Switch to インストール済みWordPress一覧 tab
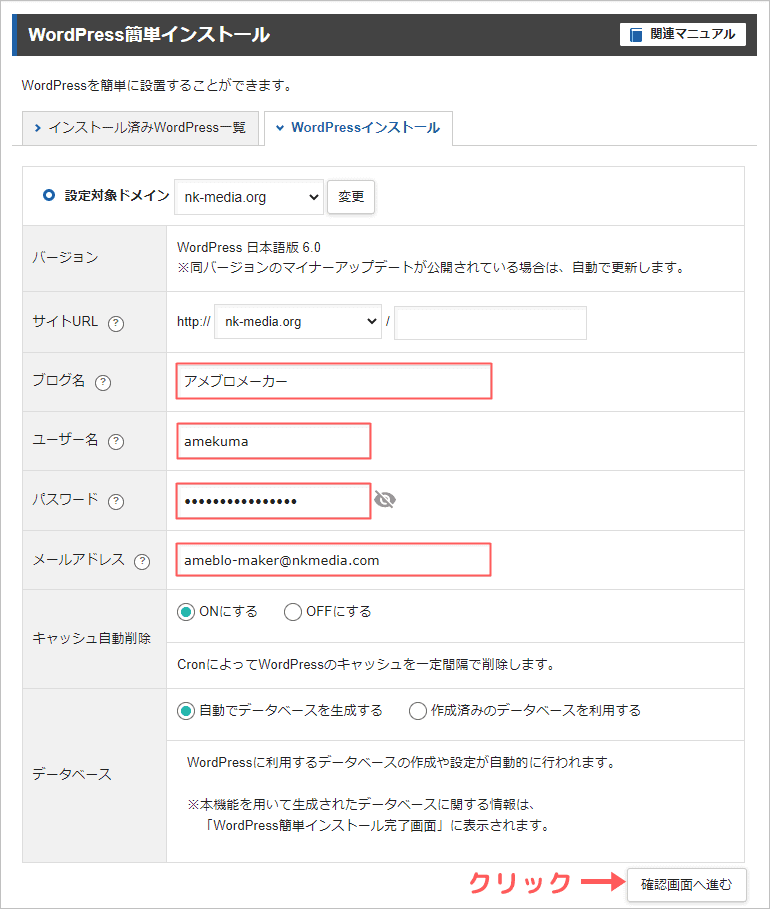The width and height of the screenshot is (770, 909). click(x=140, y=128)
